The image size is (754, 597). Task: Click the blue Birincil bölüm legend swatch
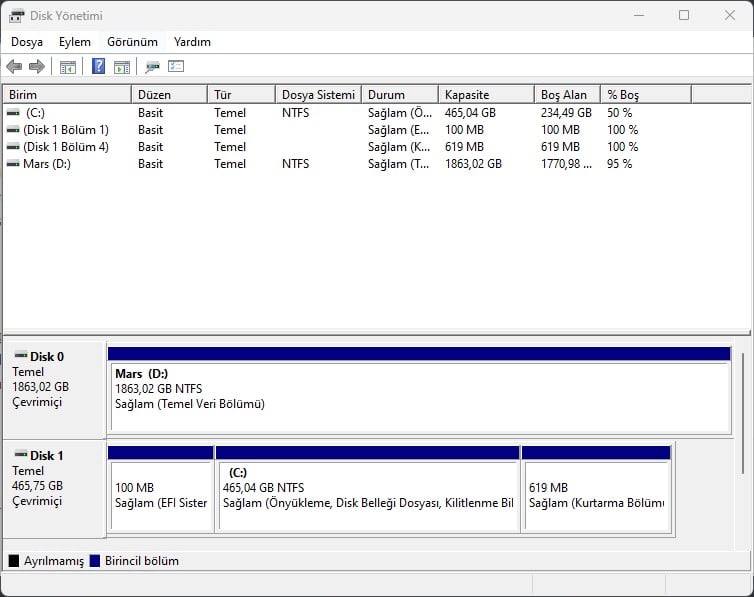95,561
